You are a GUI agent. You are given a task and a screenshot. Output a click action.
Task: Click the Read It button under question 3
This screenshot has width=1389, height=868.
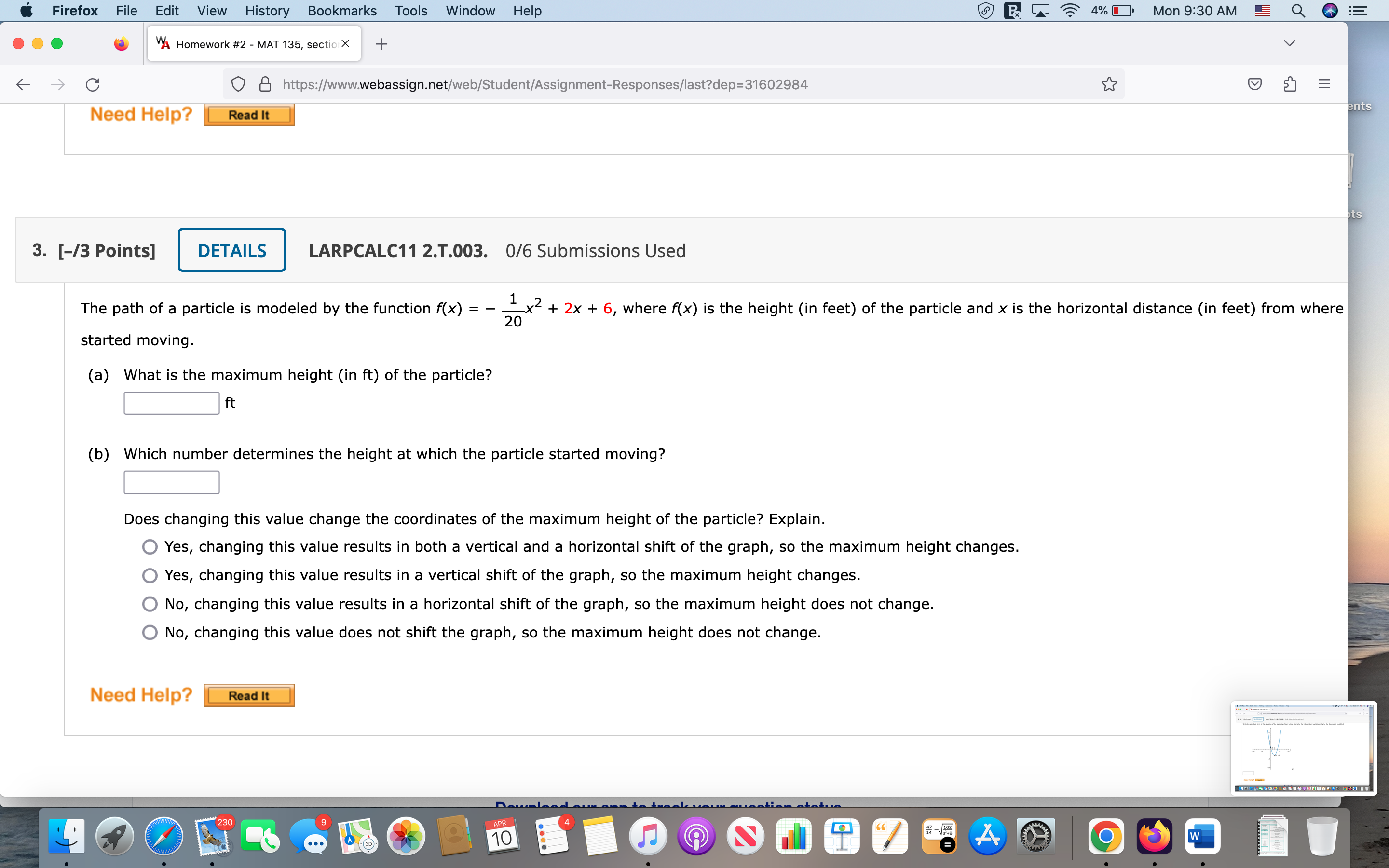[249, 695]
